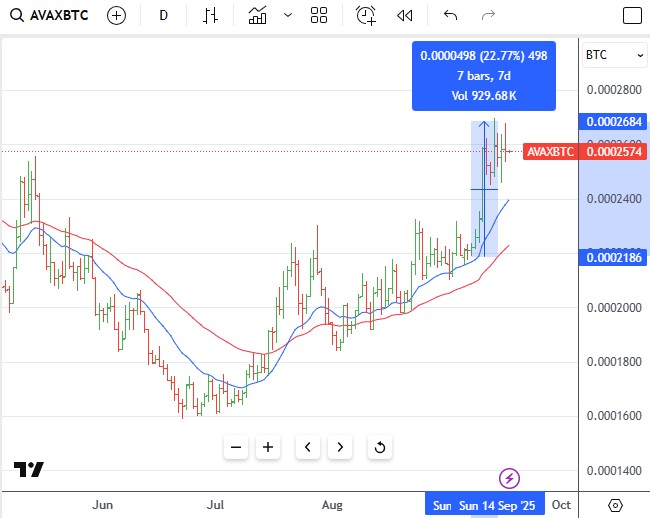The height and width of the screenshot is (518, 650).
Task: Click the 0.0002574 current price tag
Action: [x=614, y=152]
